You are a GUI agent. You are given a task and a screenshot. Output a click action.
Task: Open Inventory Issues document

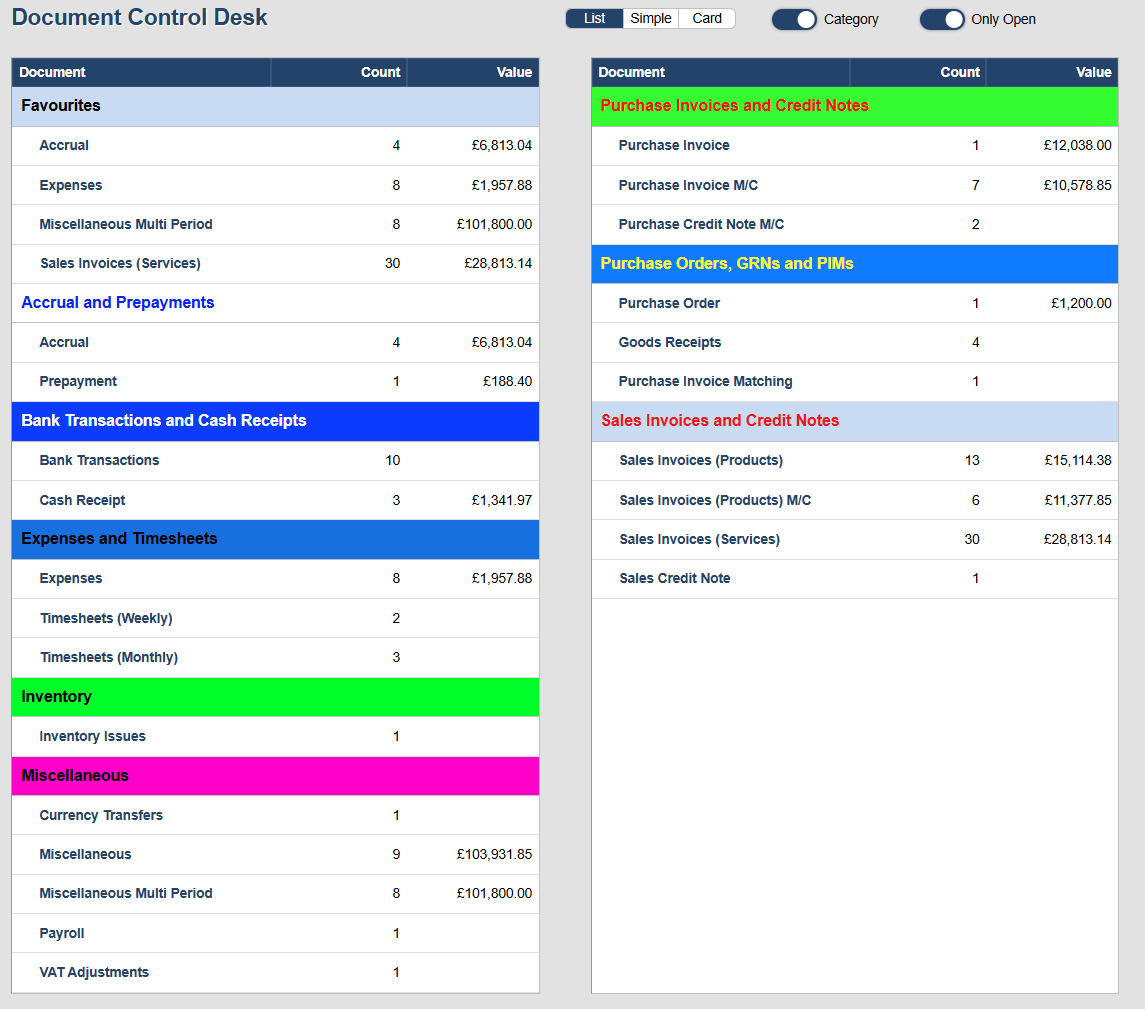coord(92,737)
